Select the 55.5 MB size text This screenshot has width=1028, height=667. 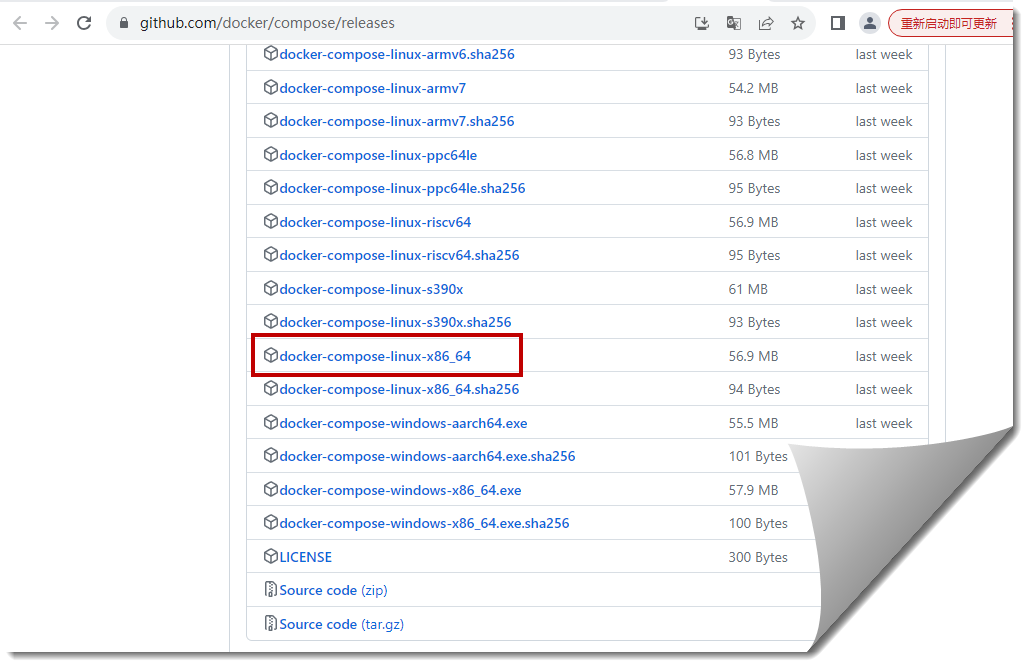pyautogui.click(x=753, y=423)
